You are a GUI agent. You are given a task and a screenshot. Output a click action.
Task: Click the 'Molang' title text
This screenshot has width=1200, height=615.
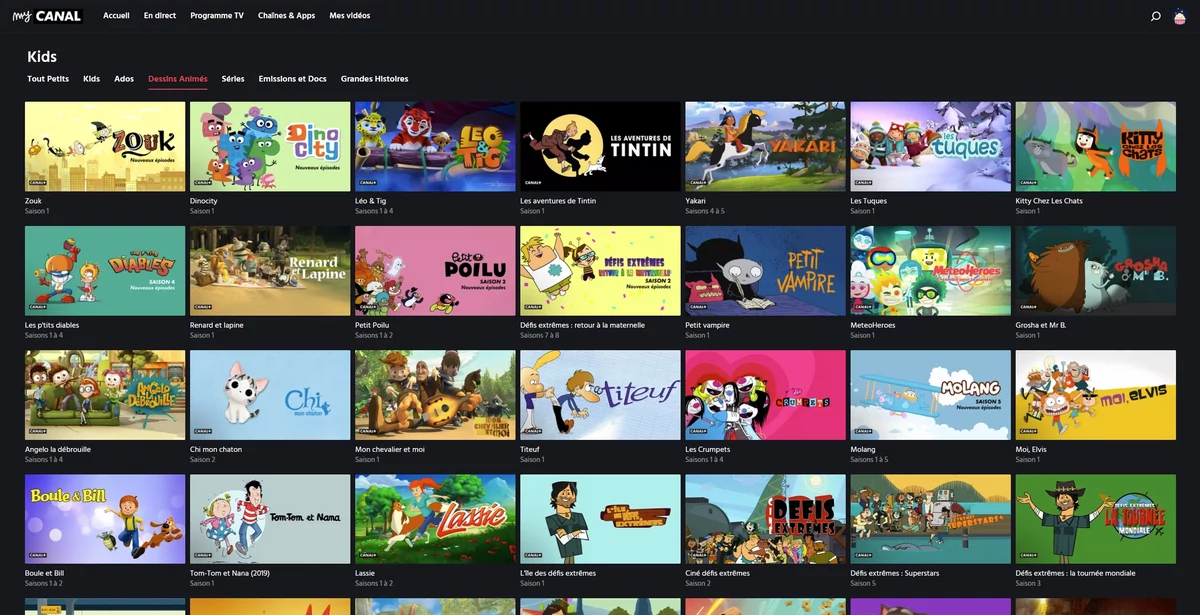(863, 450)
